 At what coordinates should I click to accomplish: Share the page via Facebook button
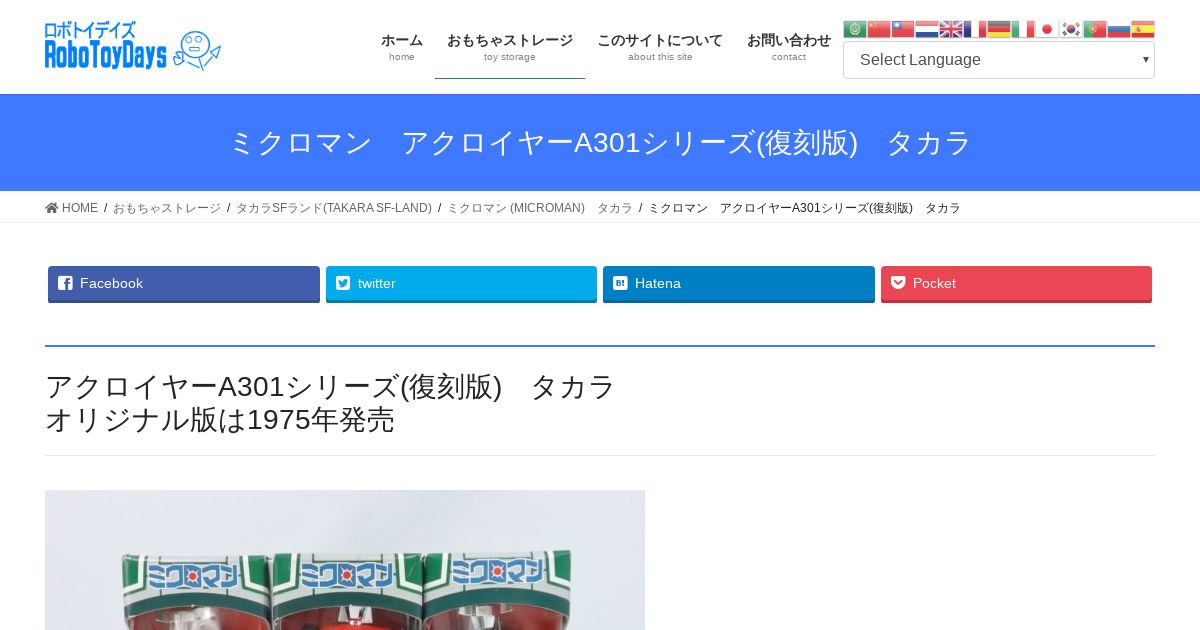(184, 284)
